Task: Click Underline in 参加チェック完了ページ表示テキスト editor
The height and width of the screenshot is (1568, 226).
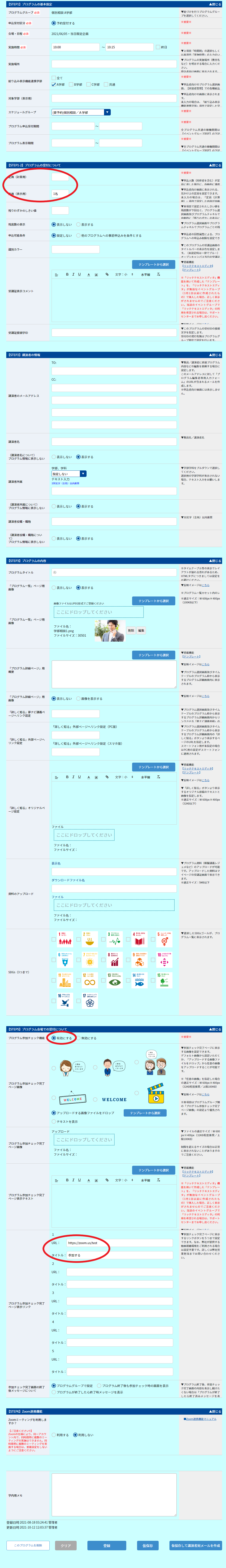Action: (79, 1180)
